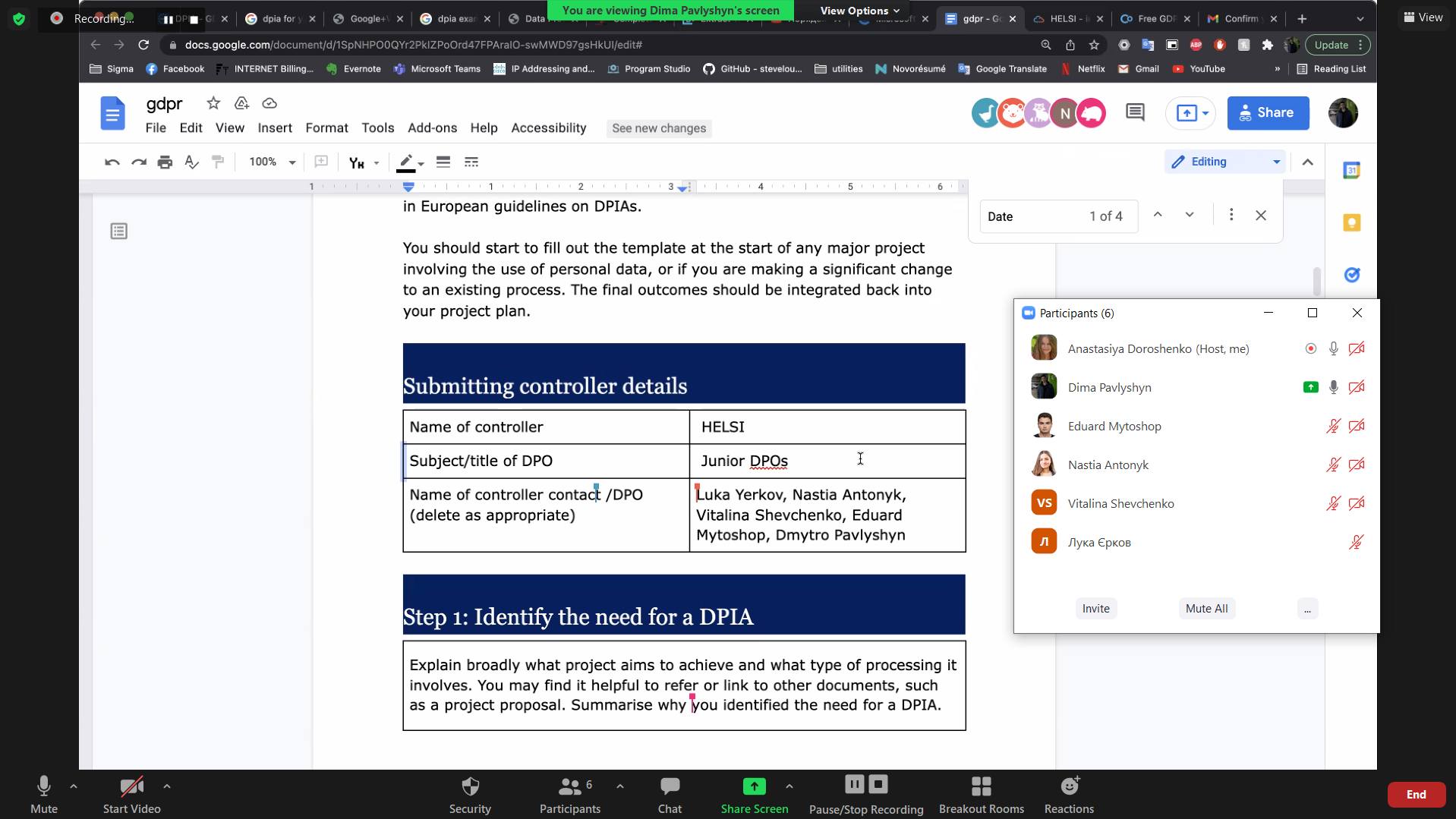Click the print icon in toolbar
This screenshot has height=819, width=1456.
165,162
